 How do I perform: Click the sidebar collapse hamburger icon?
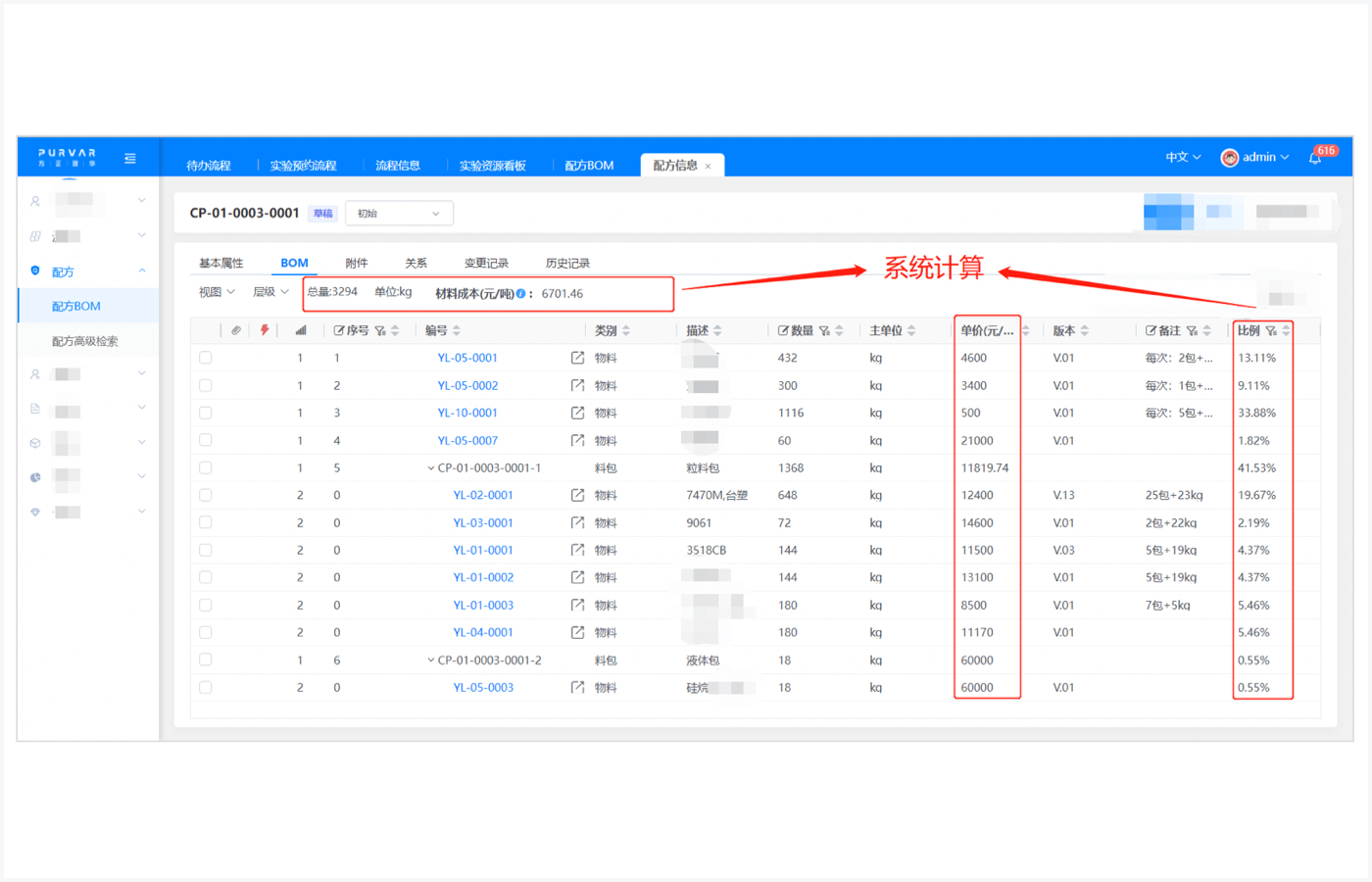129,158
